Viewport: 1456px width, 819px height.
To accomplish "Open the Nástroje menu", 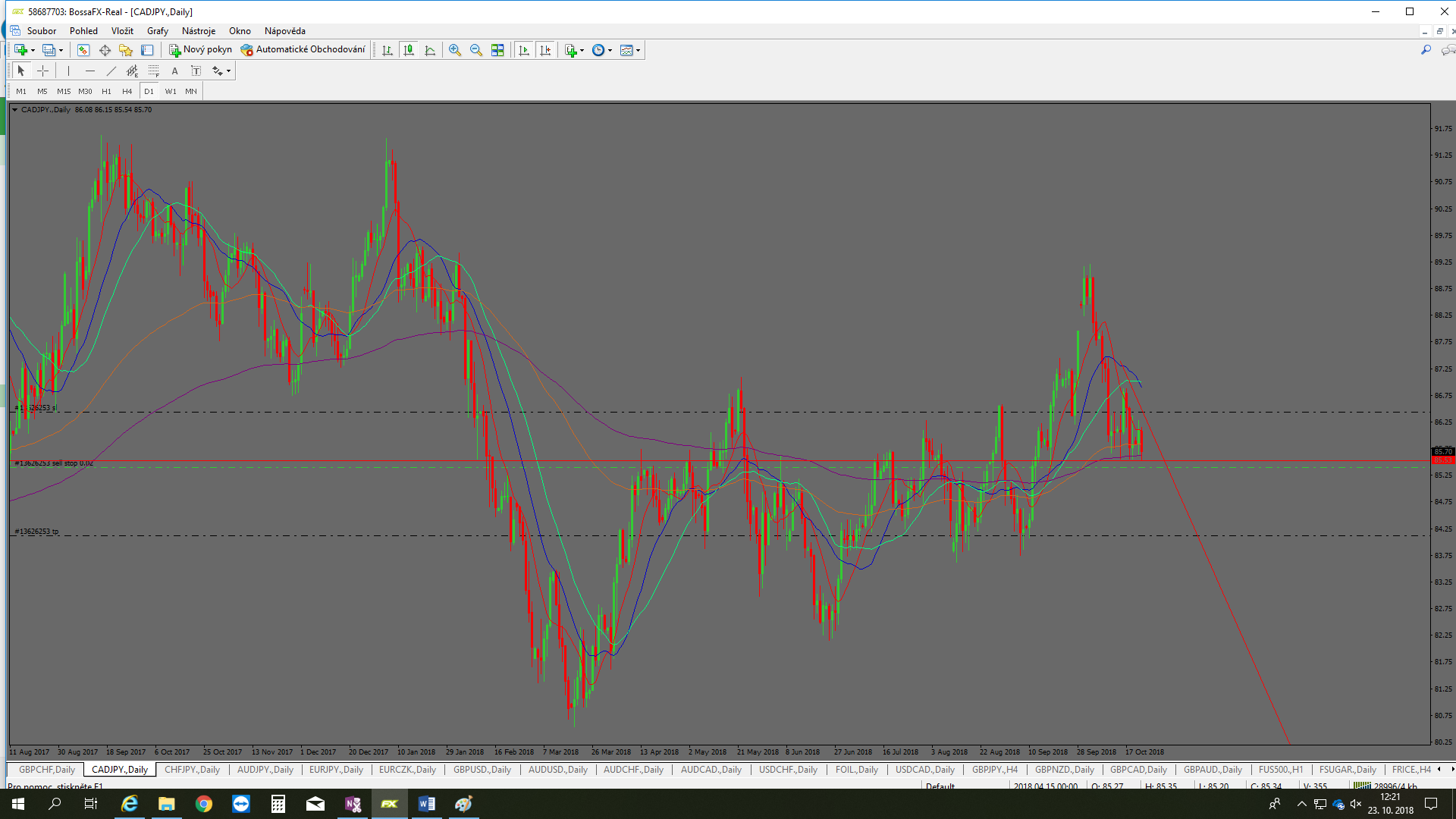I will click(198, 31).
